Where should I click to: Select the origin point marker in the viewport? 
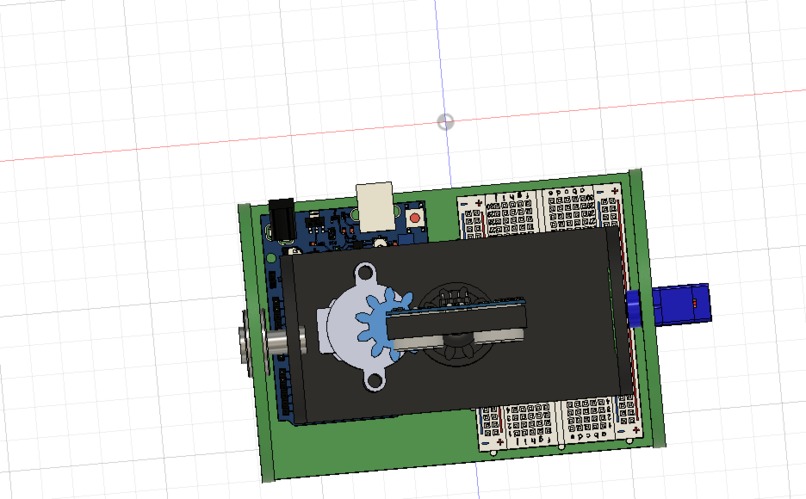446,122
